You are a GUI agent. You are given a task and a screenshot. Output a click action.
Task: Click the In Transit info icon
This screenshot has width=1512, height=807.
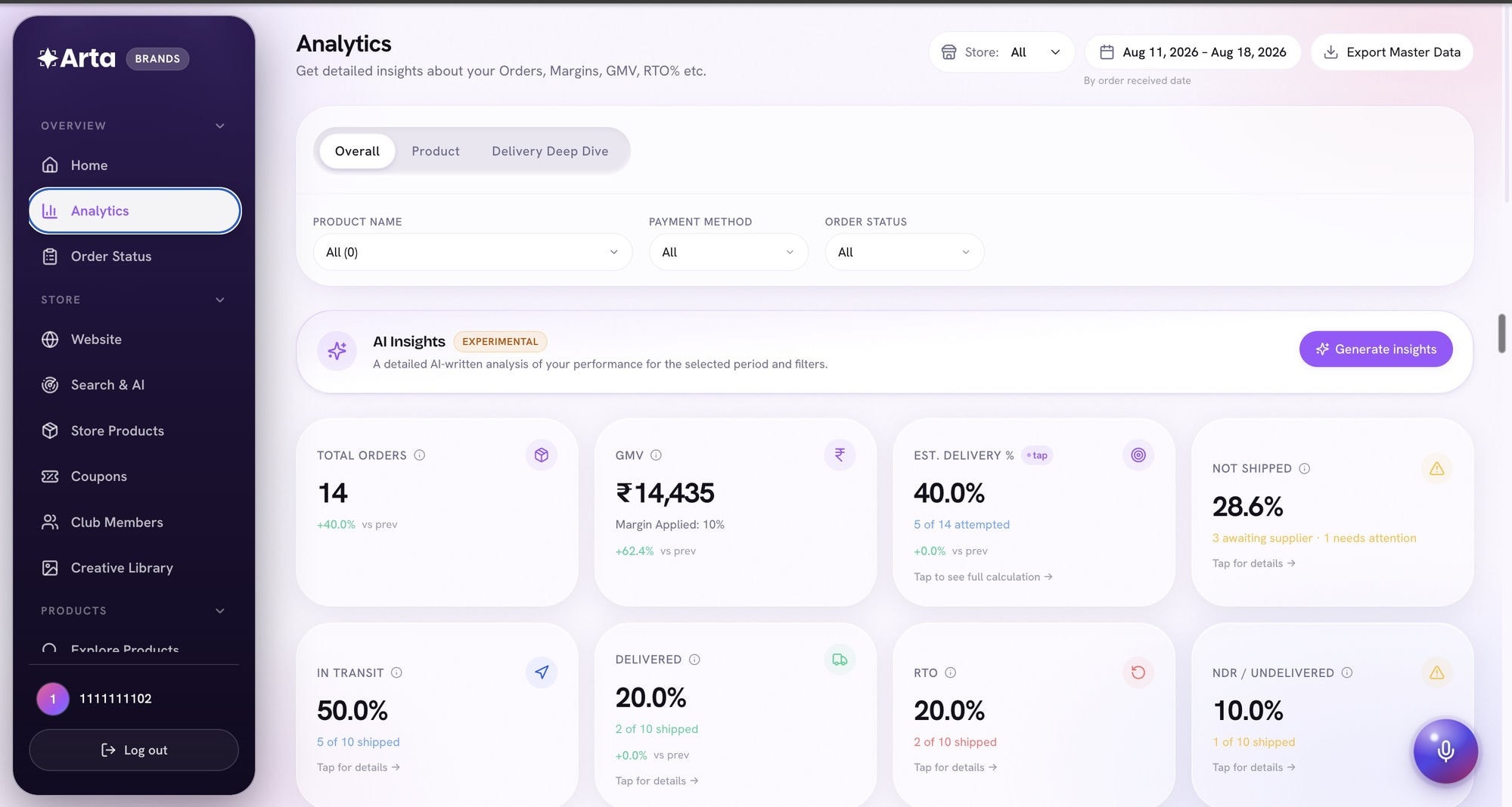coord(396,672)
